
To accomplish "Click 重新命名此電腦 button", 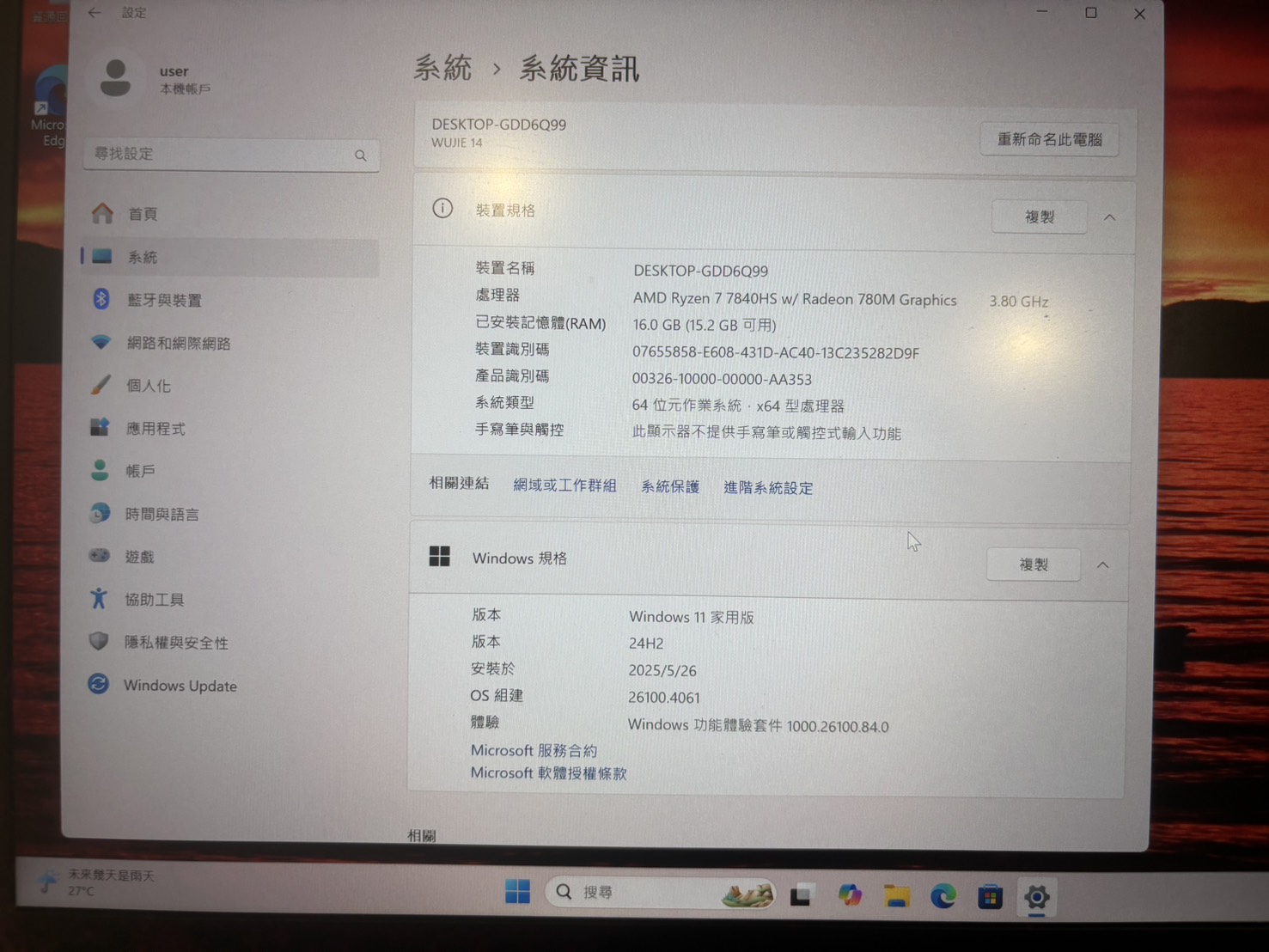I will tap(1049, 139).
